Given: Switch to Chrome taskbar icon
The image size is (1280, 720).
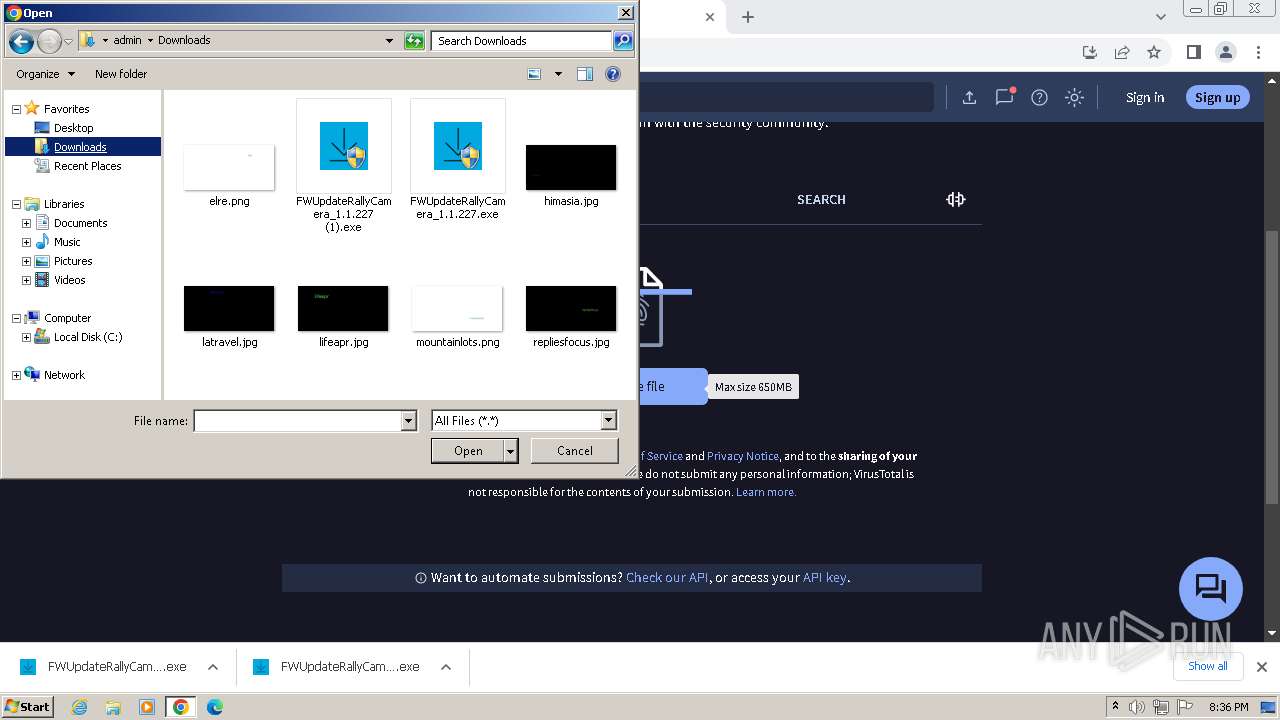Looking at the screenshot, I should (x=181, y=707).
